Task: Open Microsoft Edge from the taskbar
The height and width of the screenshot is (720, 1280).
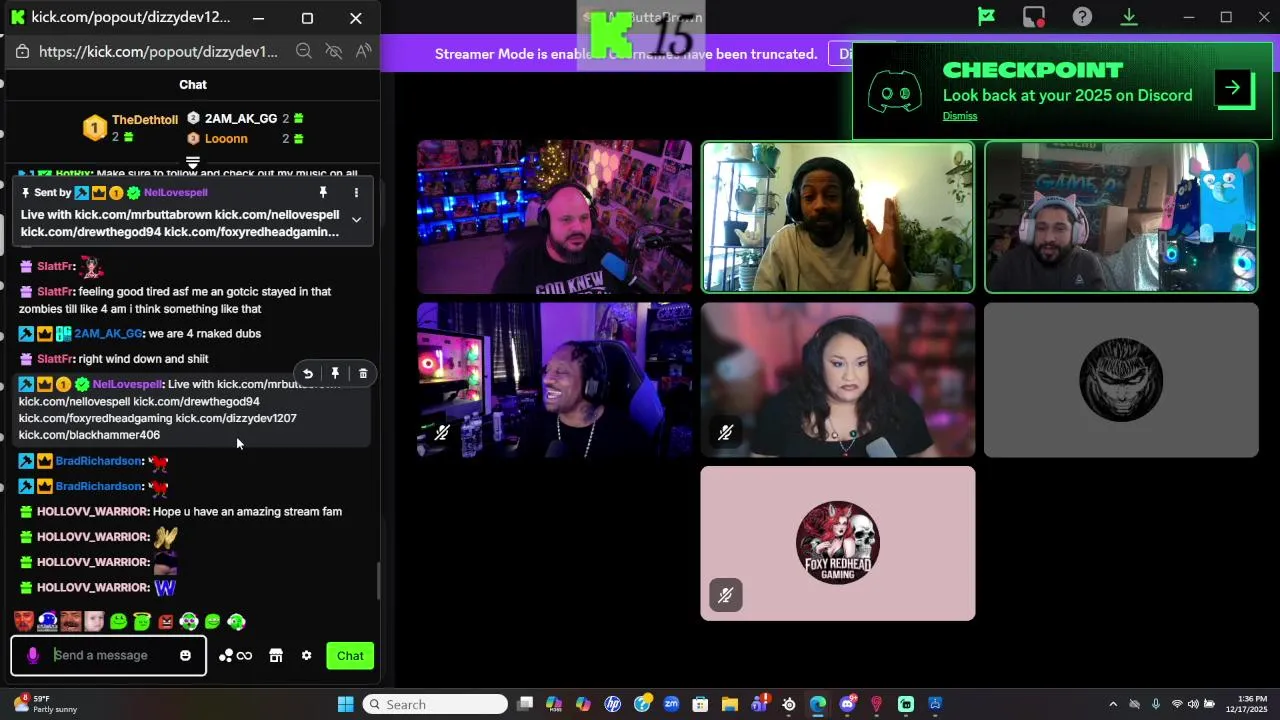Action: click(818, 704)
